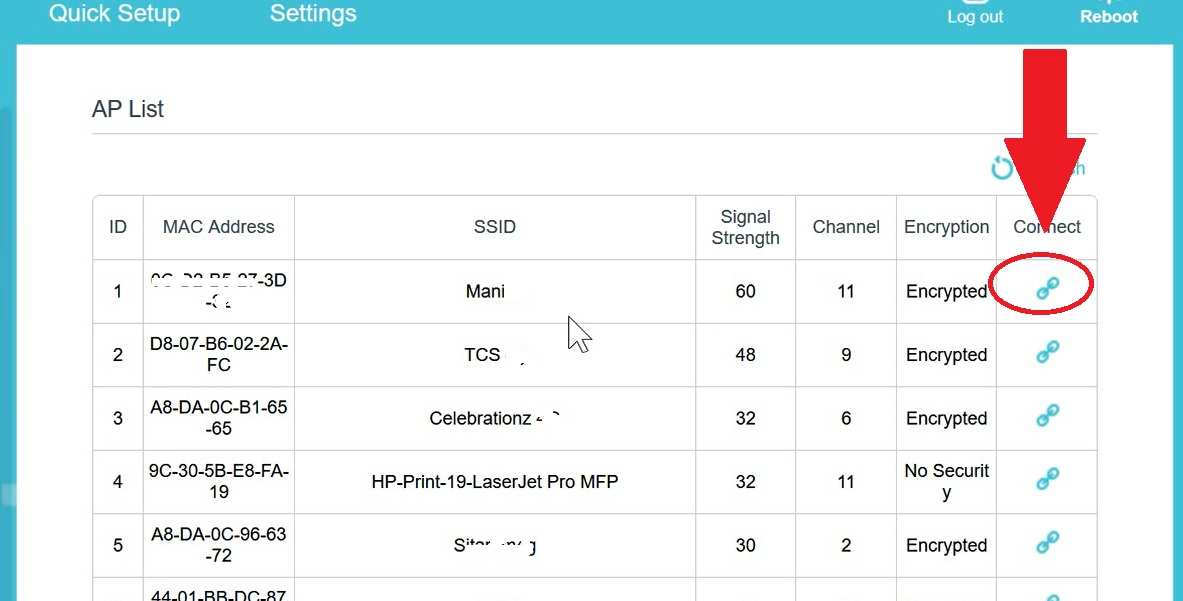Select HP-Print-19-LaserJet Pro MFP SSID text
The height and width of the screenshot is (601, 1183).
(x=495, y=481)
